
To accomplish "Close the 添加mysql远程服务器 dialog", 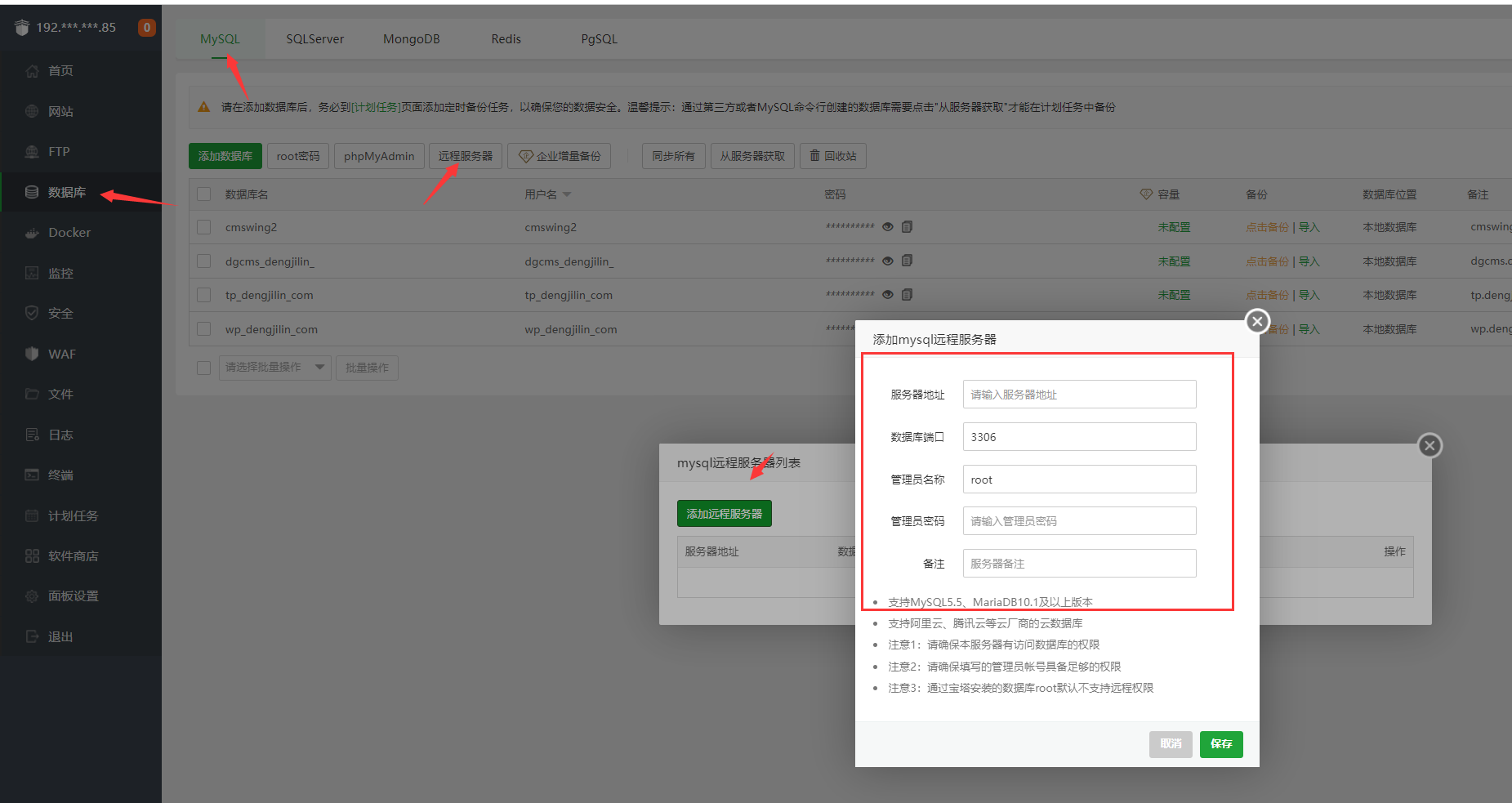I will 1257,321.
